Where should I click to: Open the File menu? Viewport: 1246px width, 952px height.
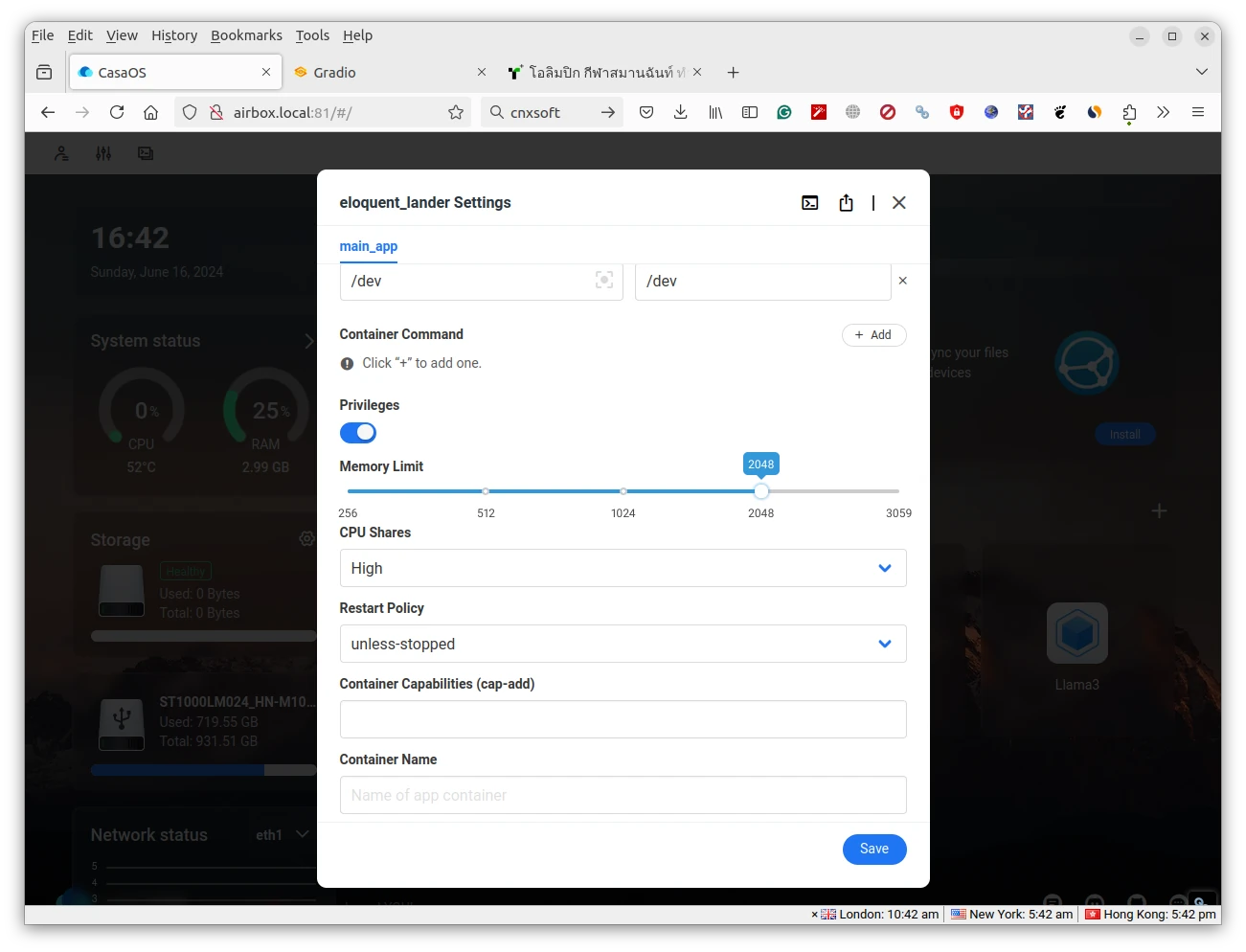(43, 35)
